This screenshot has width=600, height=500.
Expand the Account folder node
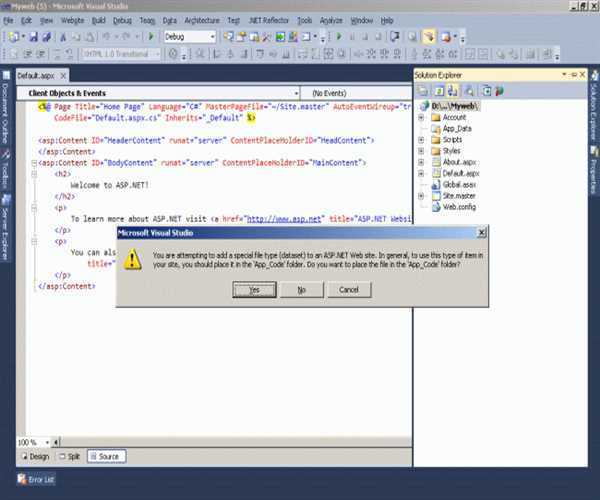tap(421, 117)
